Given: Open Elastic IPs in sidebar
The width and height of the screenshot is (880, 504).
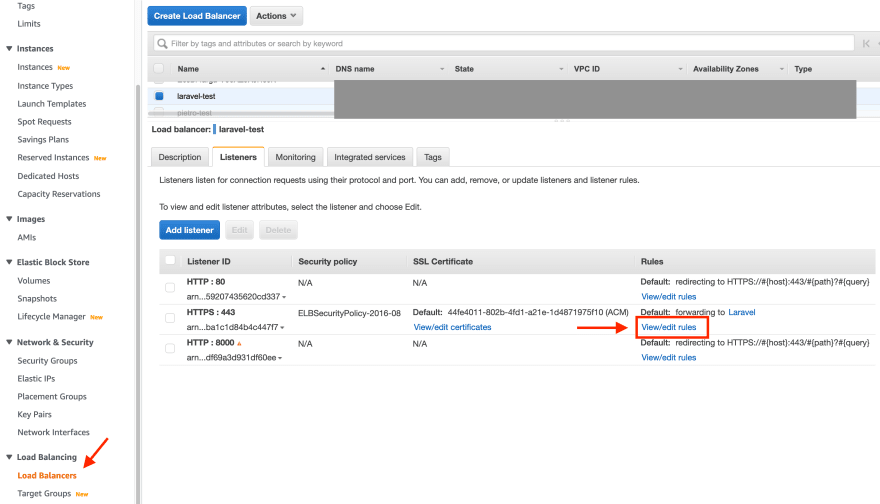Looking at the screenshot, I should coord(36,379).
